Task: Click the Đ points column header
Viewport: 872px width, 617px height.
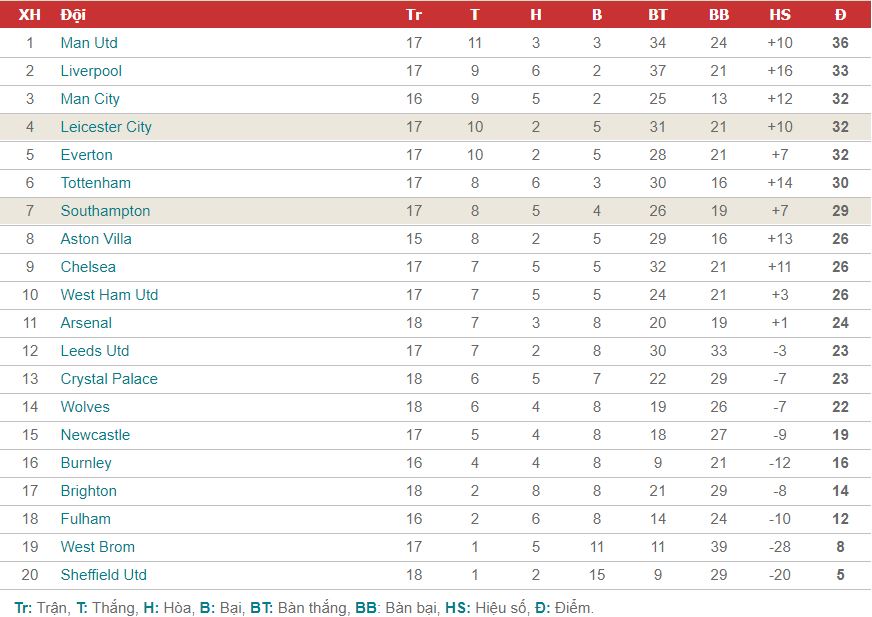Action: click(840, 14)
